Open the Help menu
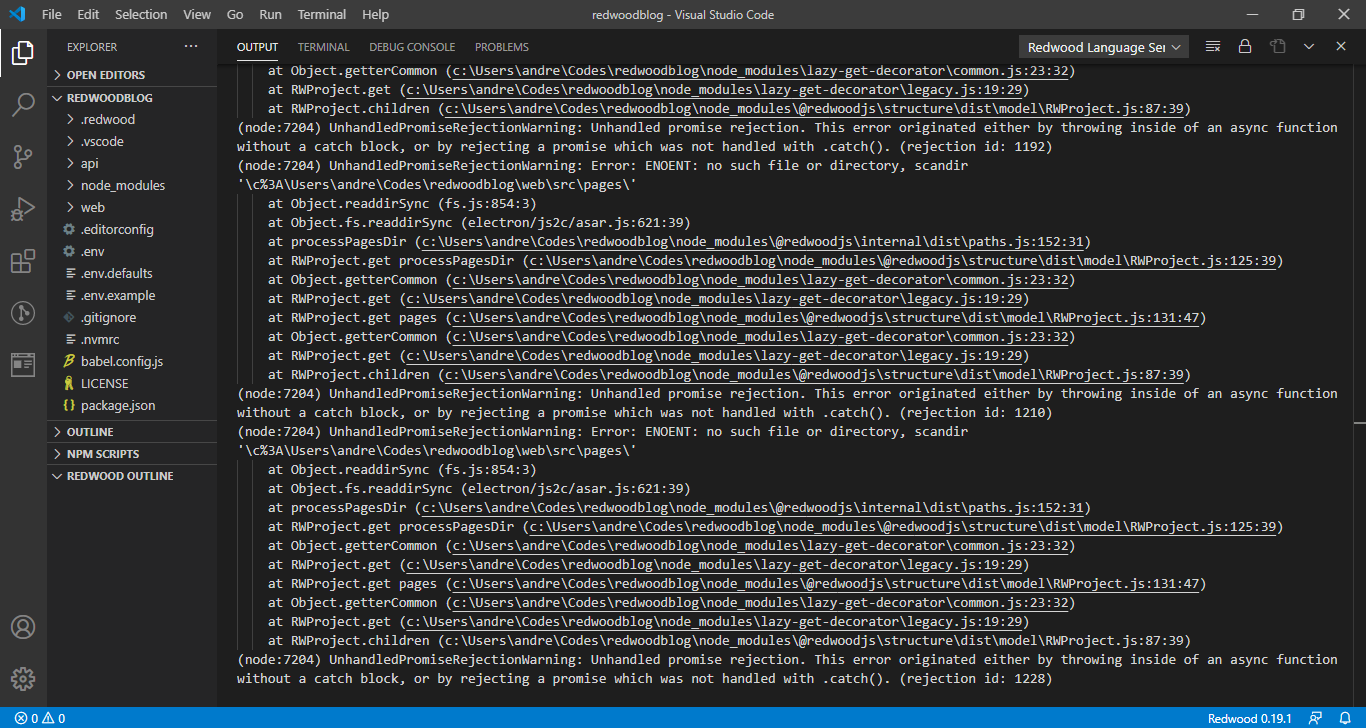Viewport: 1366px width, 728px height. (x=376, y=15)
